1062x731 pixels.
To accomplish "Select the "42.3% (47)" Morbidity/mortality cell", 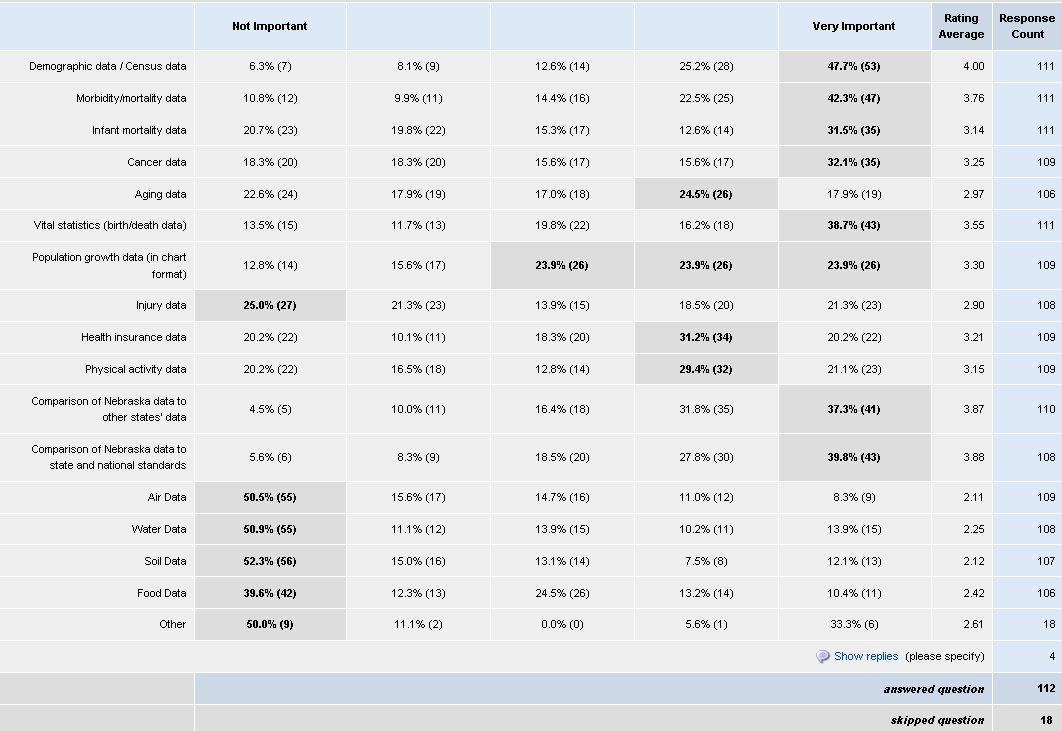I will point(853,98).
